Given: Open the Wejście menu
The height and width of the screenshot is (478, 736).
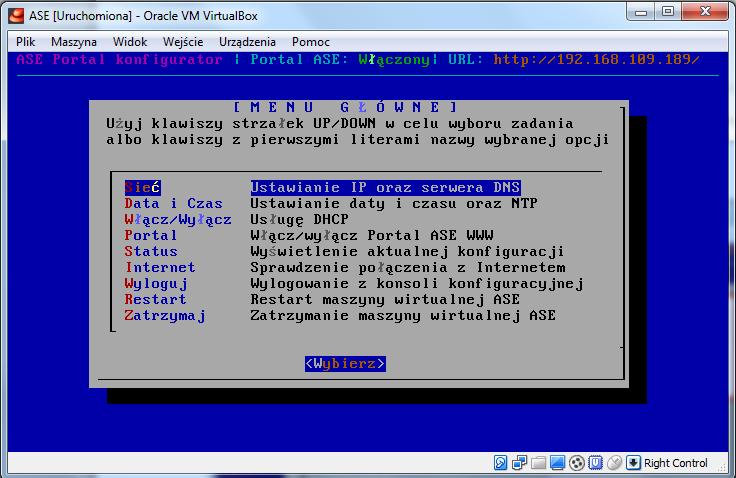Looking at the screenshot, I should [x=183, y=42].
